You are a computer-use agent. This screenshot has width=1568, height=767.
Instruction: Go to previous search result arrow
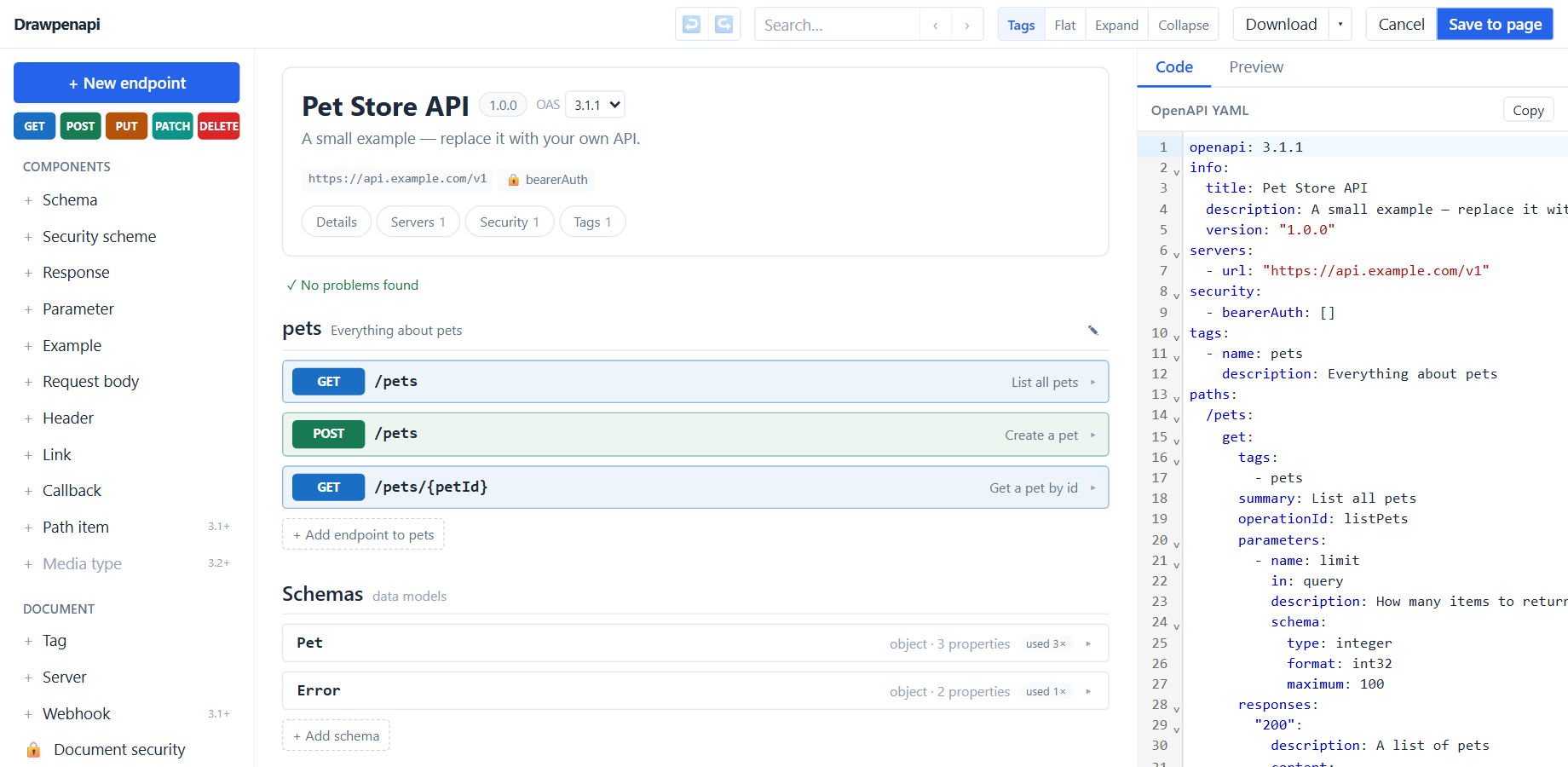pos(935,25)
